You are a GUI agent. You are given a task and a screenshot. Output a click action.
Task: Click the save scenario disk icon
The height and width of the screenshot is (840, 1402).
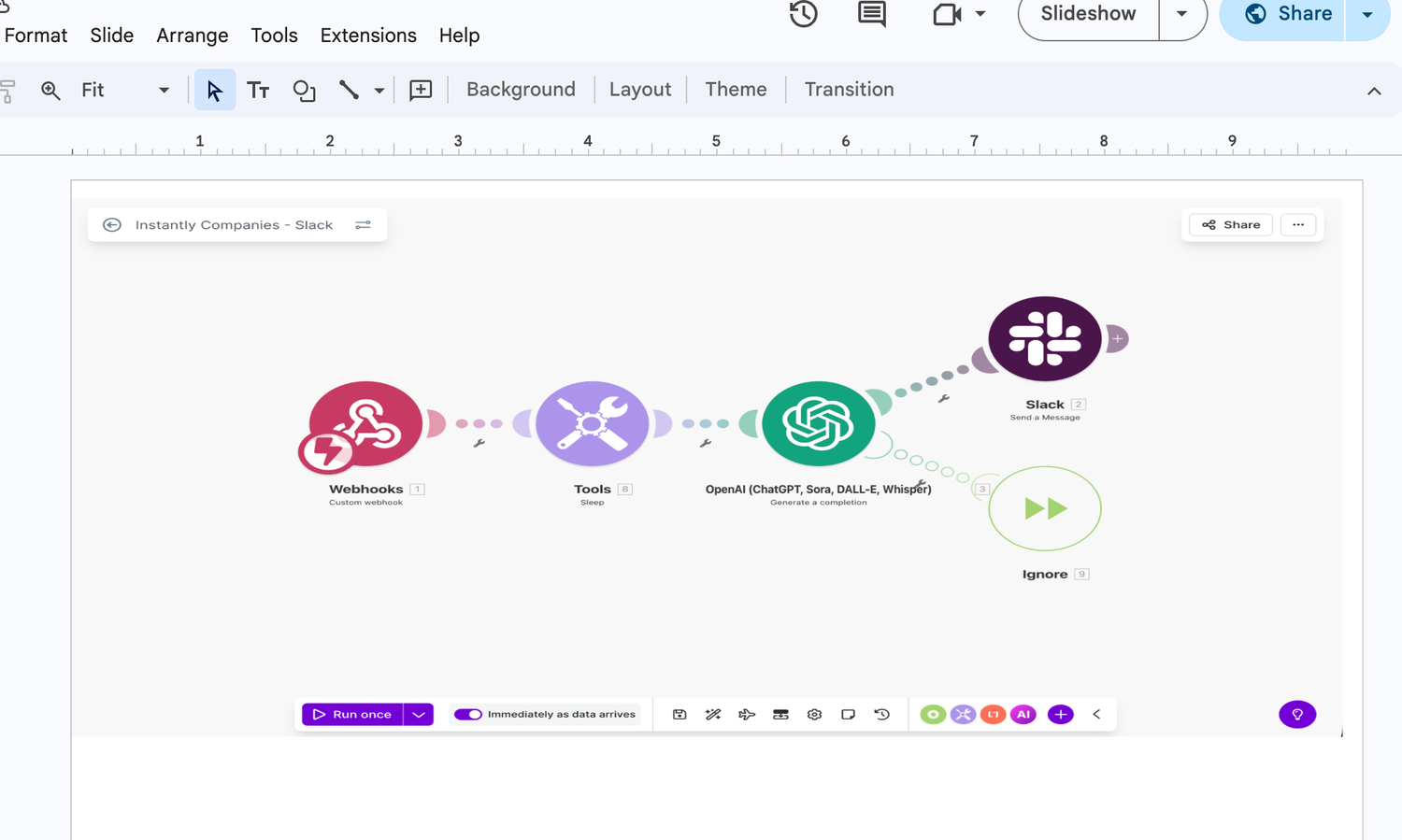click(x=680, y=715)
